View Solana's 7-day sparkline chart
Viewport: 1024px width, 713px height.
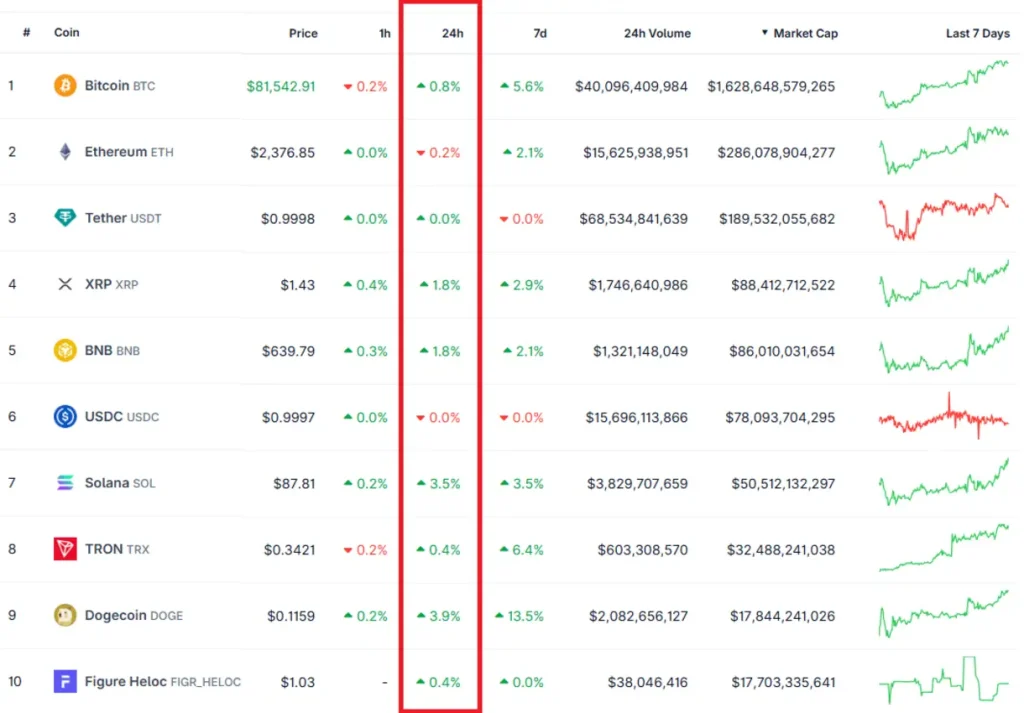click(x=944, y=482)
